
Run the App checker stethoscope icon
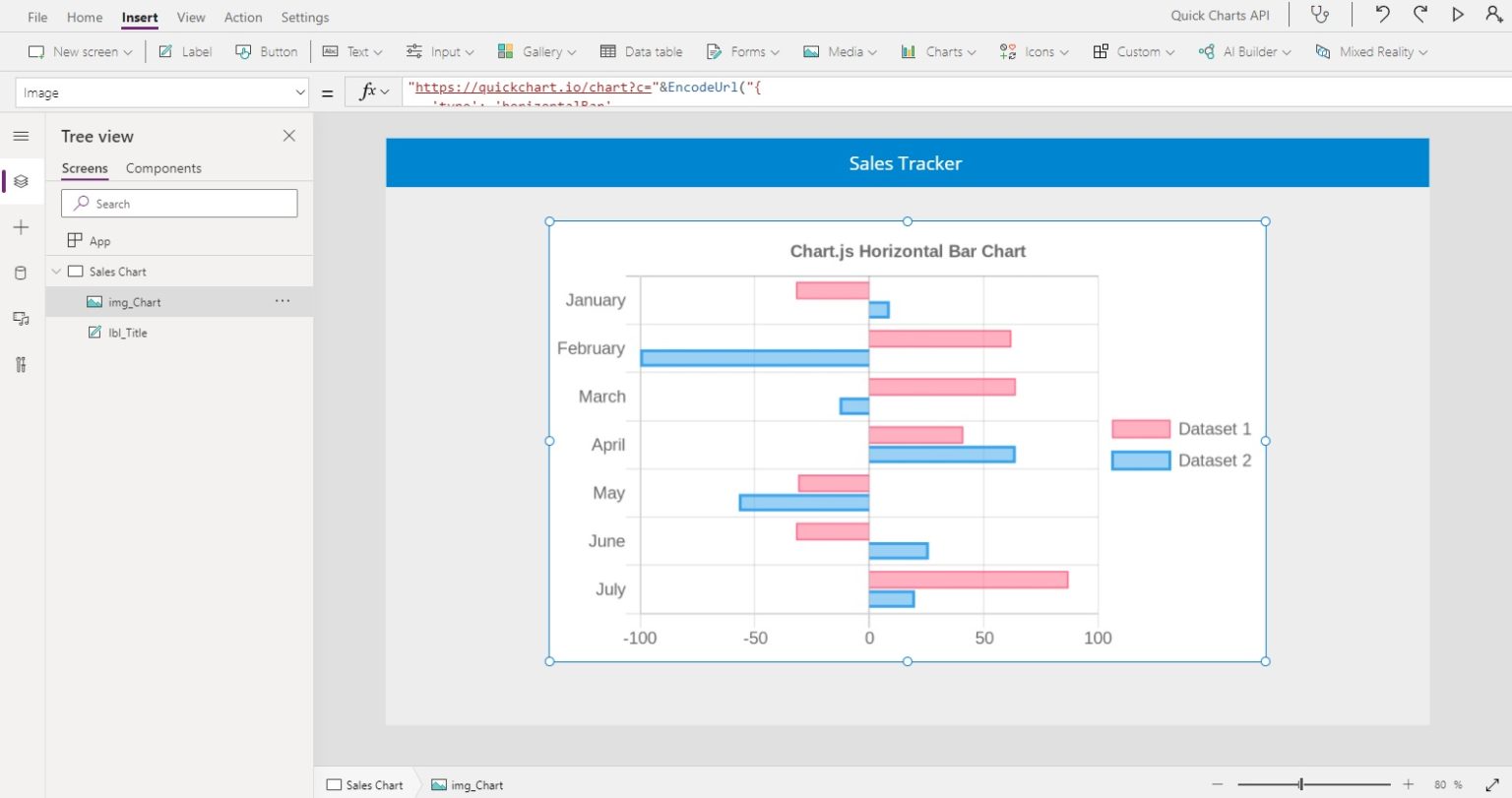(1320, 16)
